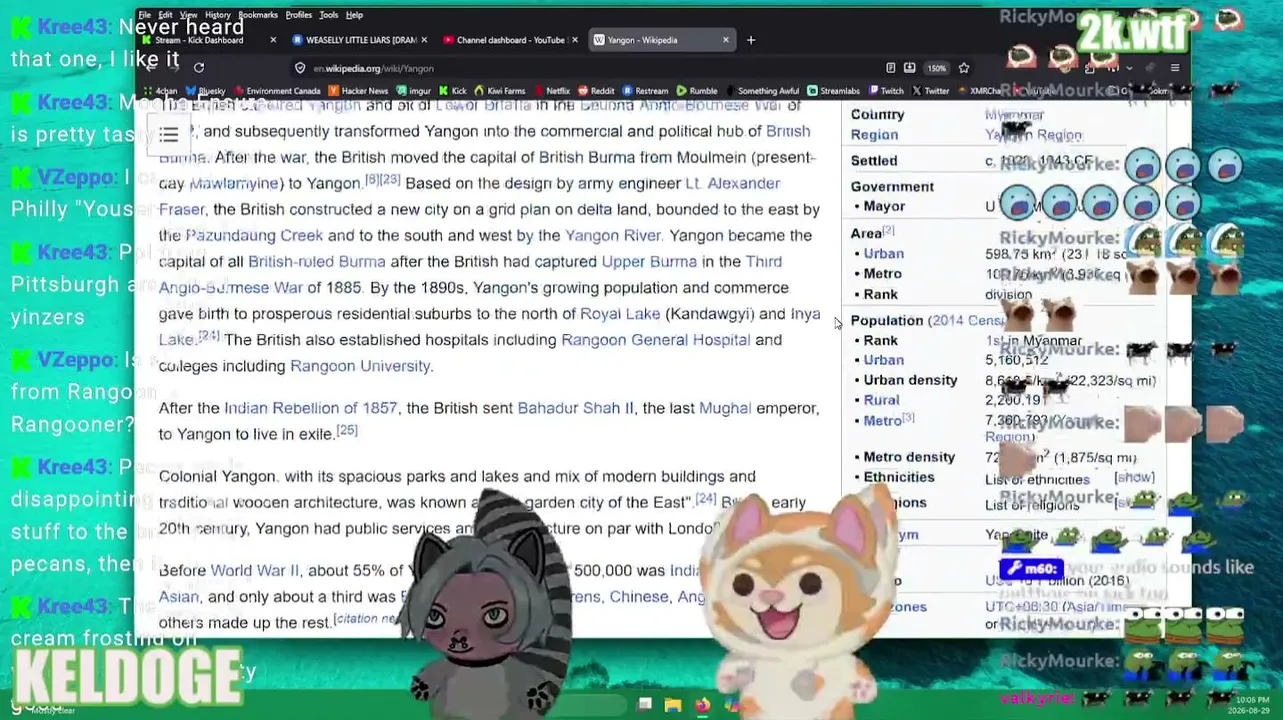Reset the 150% zoom level indicator
The width and height of the screenshot is (1283, 720).
[x=936, y=68]
